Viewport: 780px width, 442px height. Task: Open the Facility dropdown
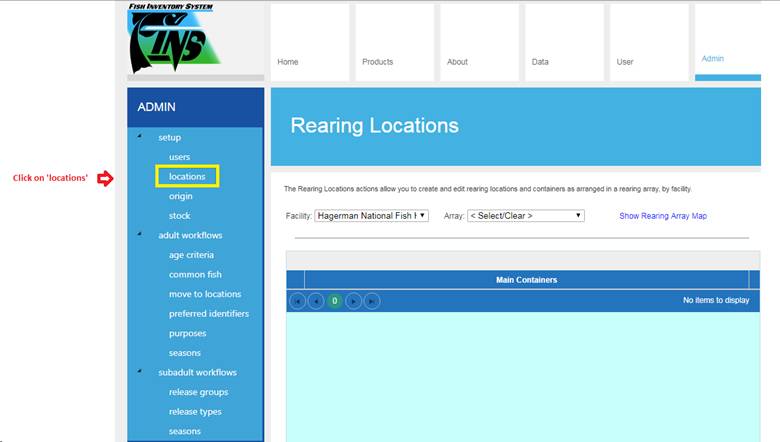(x=371, y=215)
